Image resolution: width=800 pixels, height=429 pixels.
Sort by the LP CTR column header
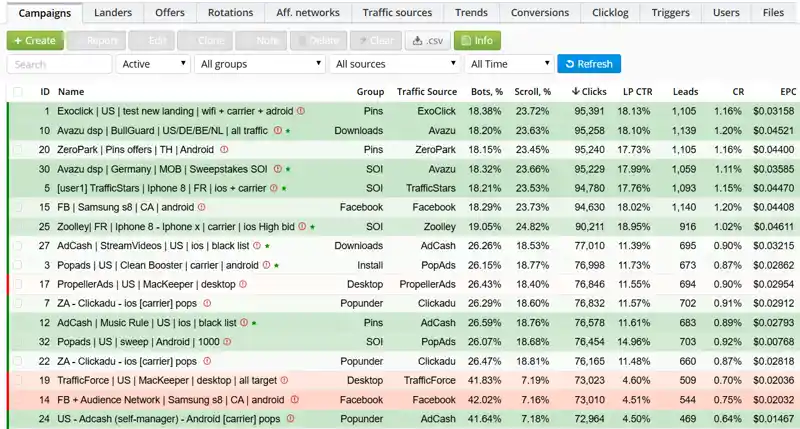click(637, 92)
